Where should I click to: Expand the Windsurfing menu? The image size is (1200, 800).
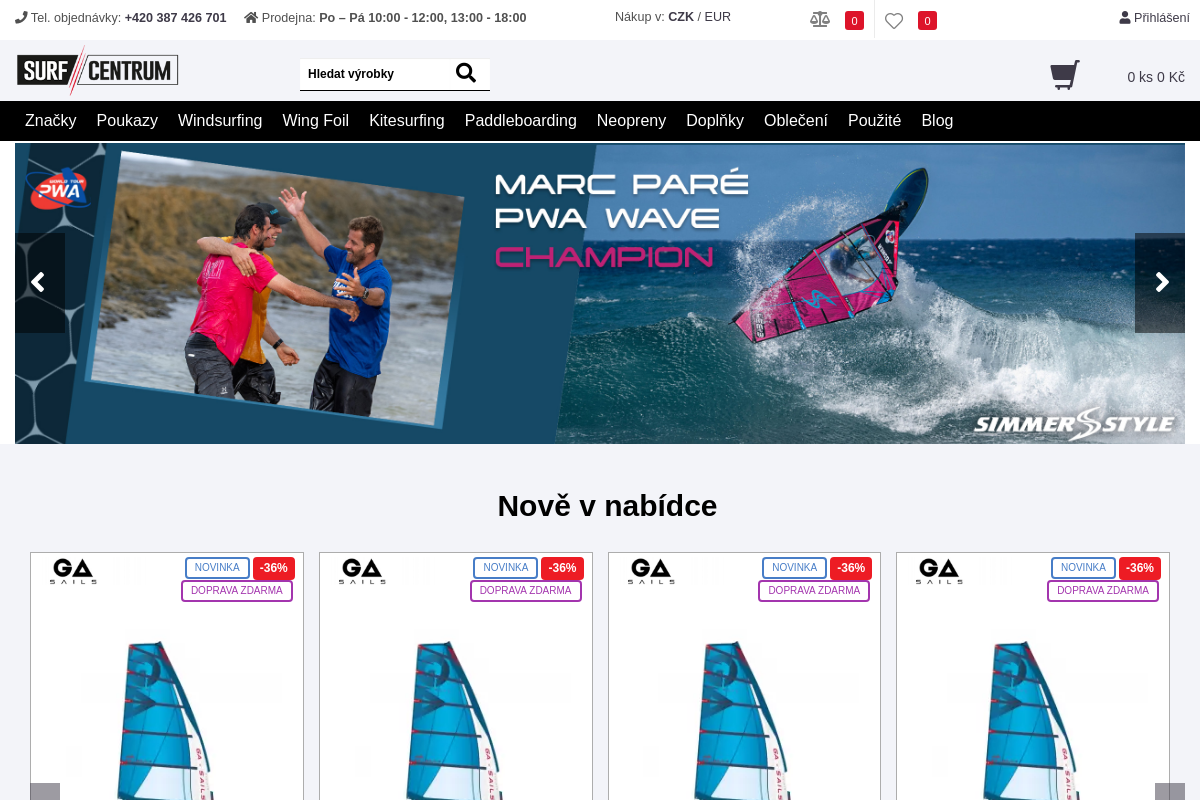coord(220,121)
